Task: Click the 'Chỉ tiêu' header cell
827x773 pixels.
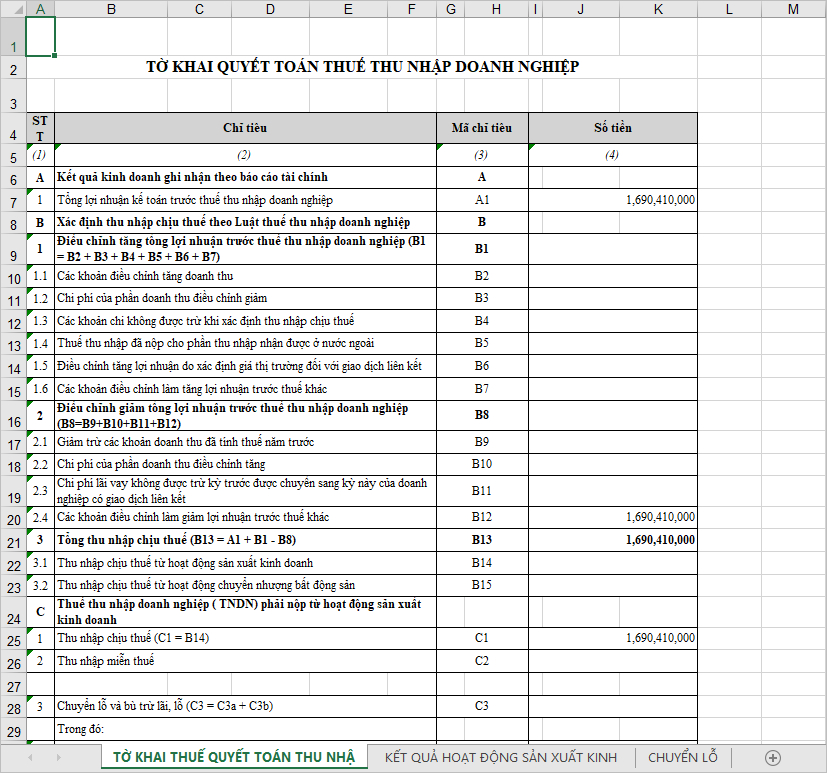Action: pyautogui.click(x=245, y=128)
